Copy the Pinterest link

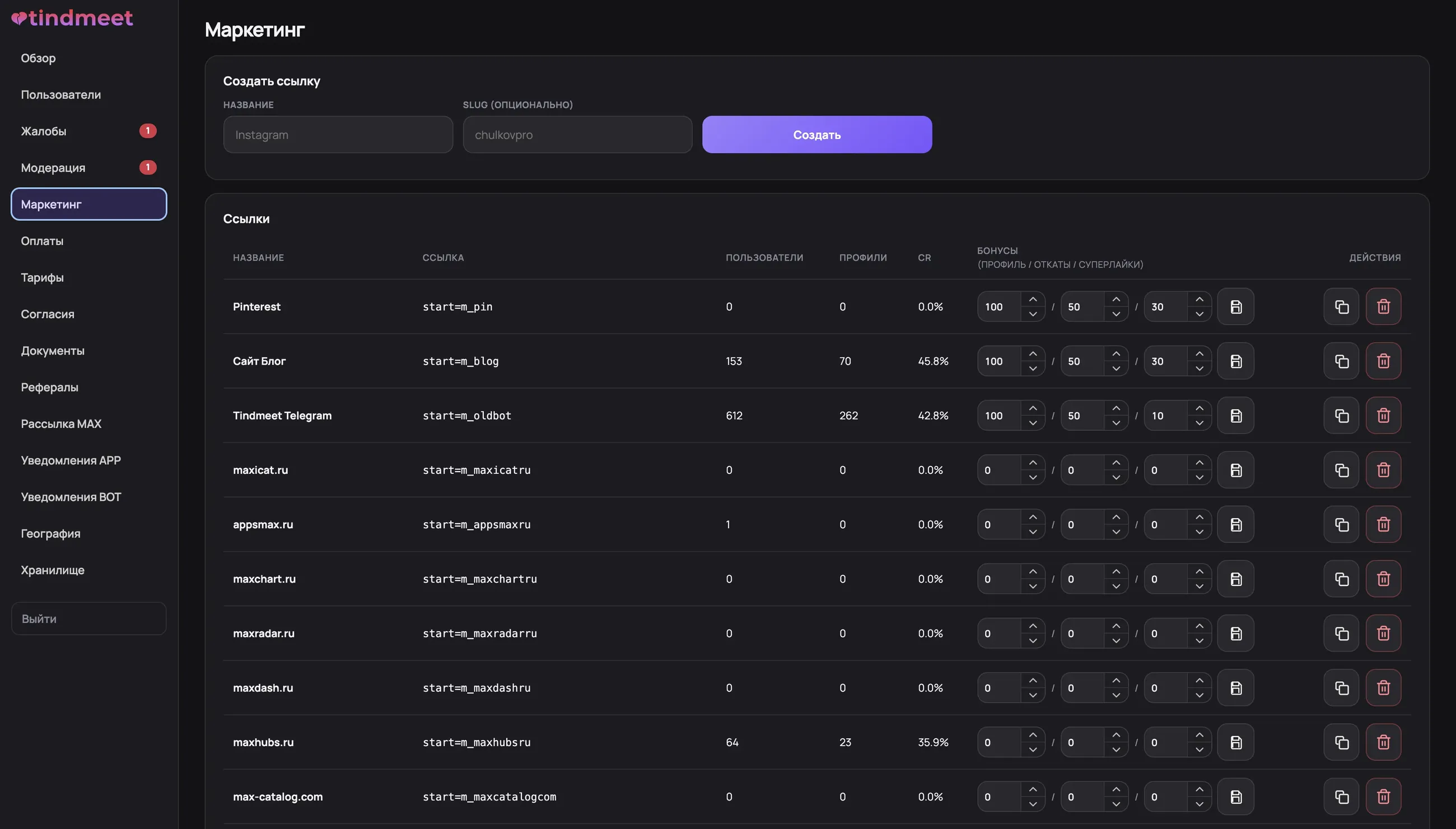click(x=1341, y=306)
